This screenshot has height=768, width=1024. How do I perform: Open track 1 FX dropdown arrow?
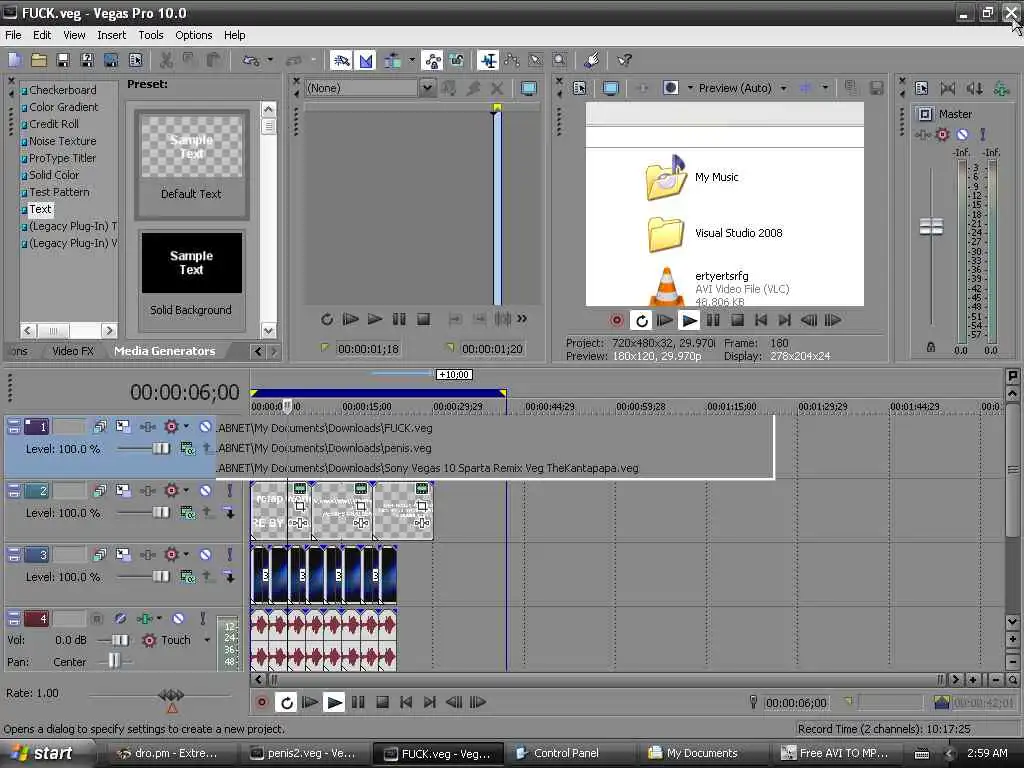(x=186, y=426)
